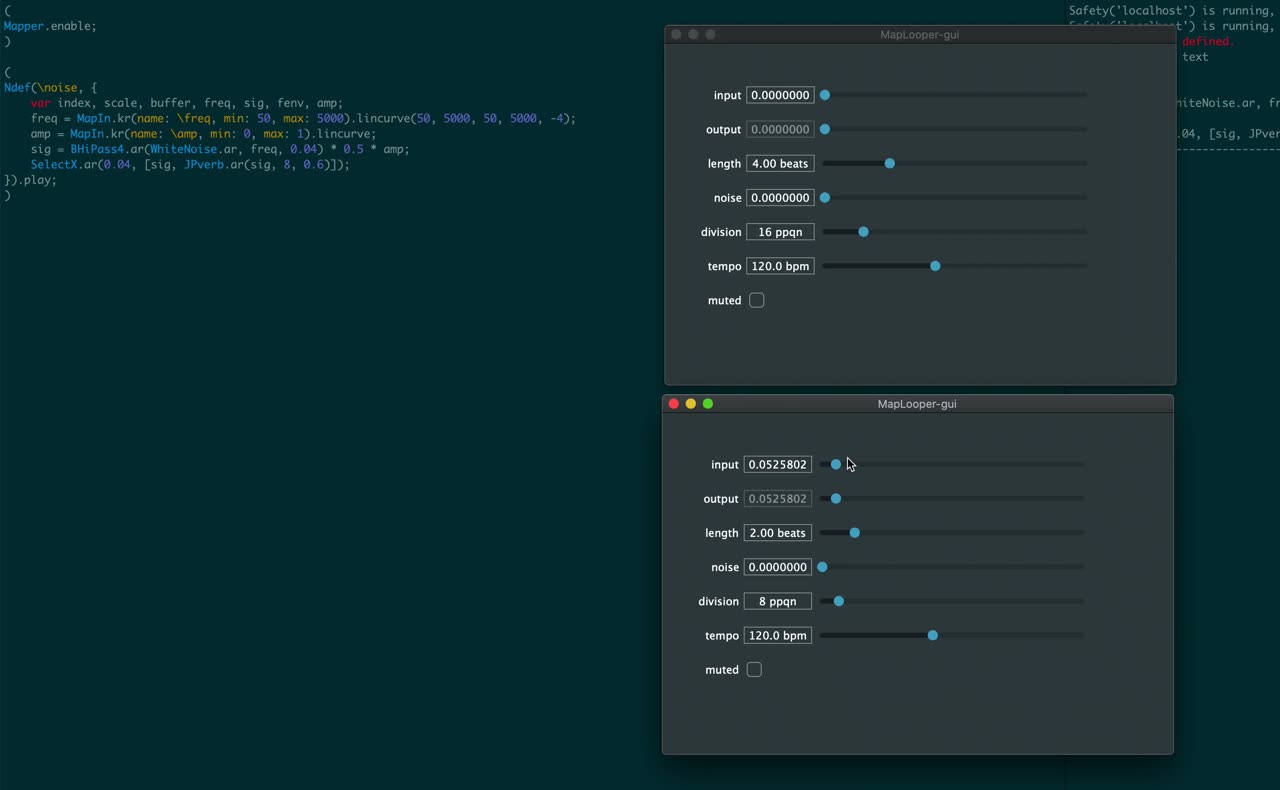Minimize the lower MapLooper-gui window with yellow button
The image size is (1280, 790).
tap(691, 404)
